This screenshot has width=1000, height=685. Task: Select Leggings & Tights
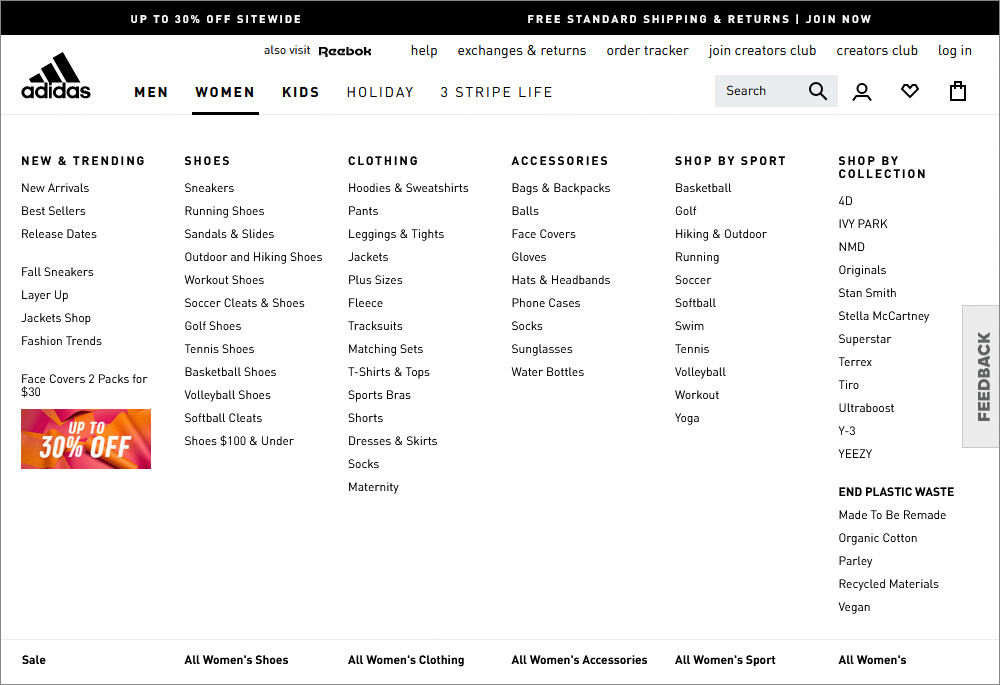(396, 234)
